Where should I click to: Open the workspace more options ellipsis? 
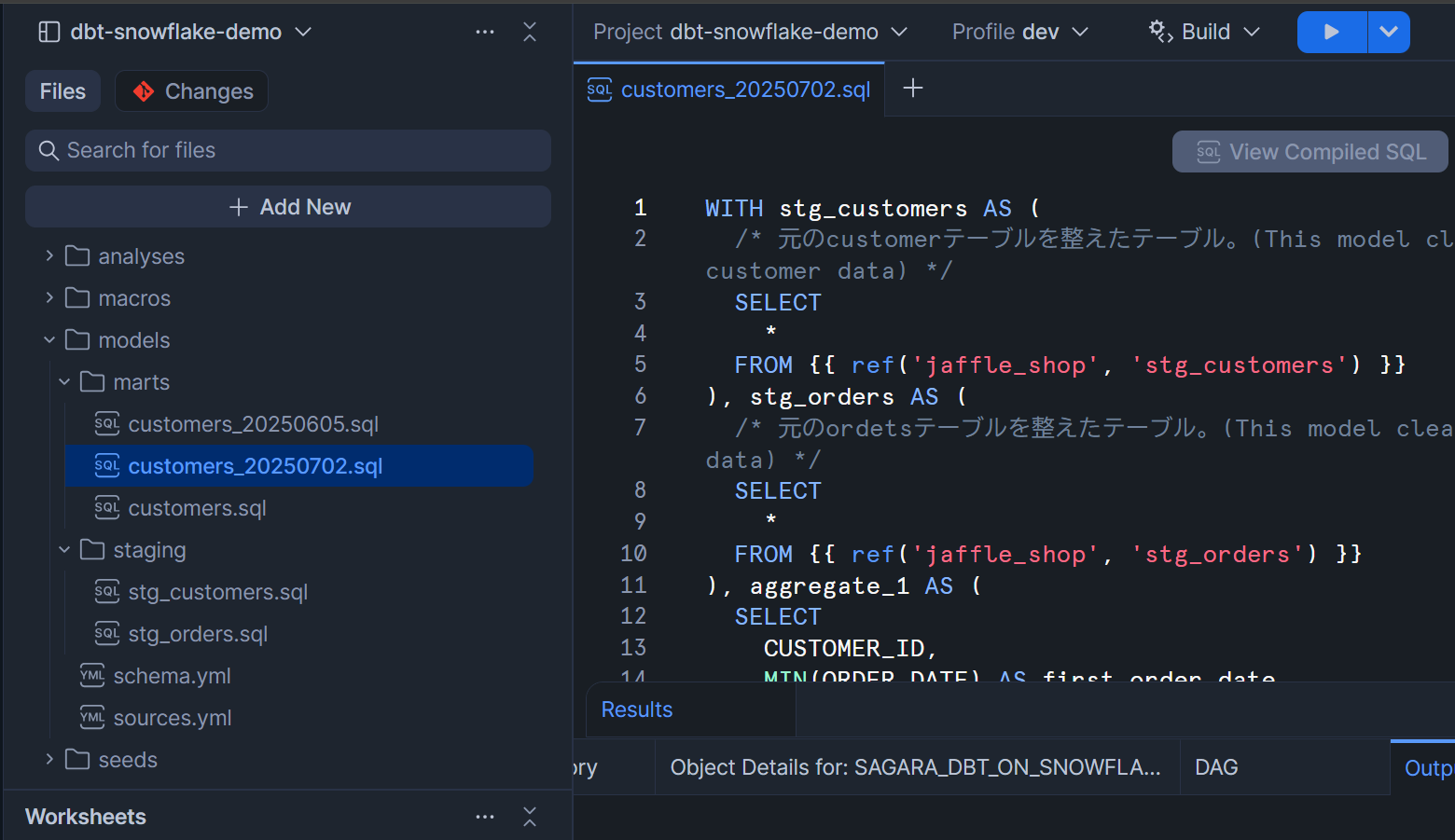point(485,32)
